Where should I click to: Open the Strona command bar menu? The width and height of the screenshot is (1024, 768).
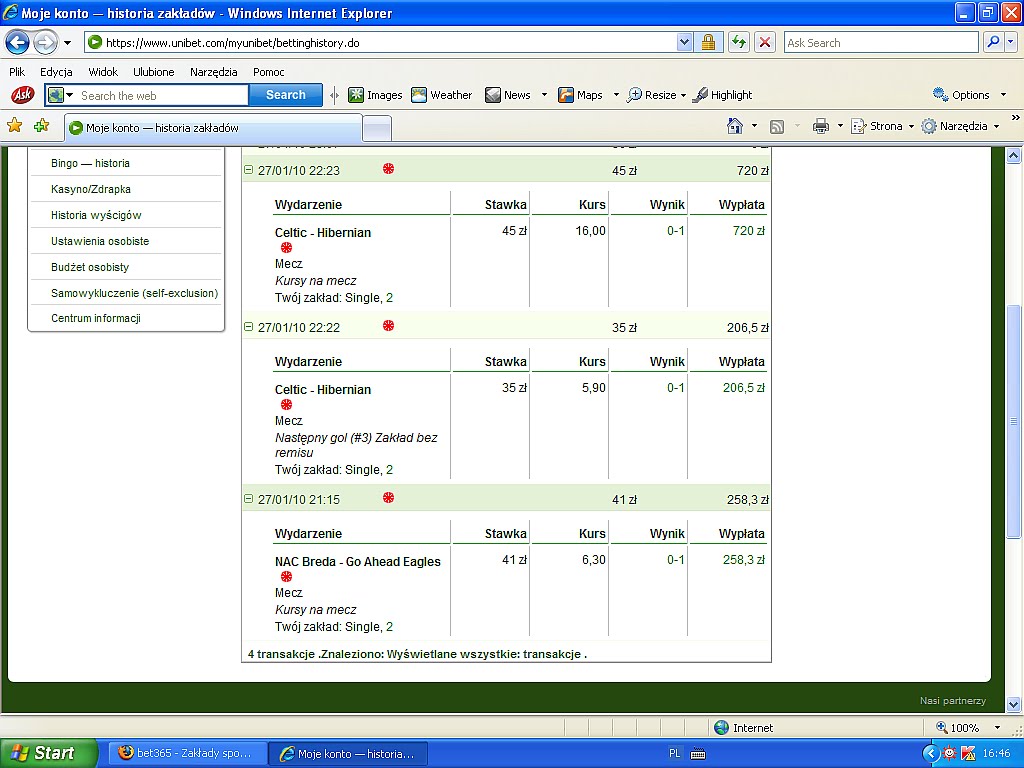[883, 126]
